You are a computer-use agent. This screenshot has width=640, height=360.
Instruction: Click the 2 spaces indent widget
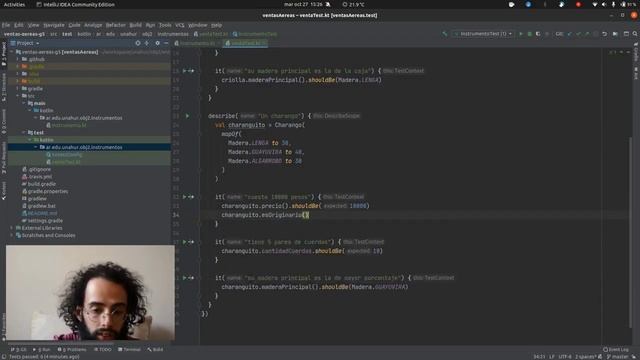coord(586,357)
